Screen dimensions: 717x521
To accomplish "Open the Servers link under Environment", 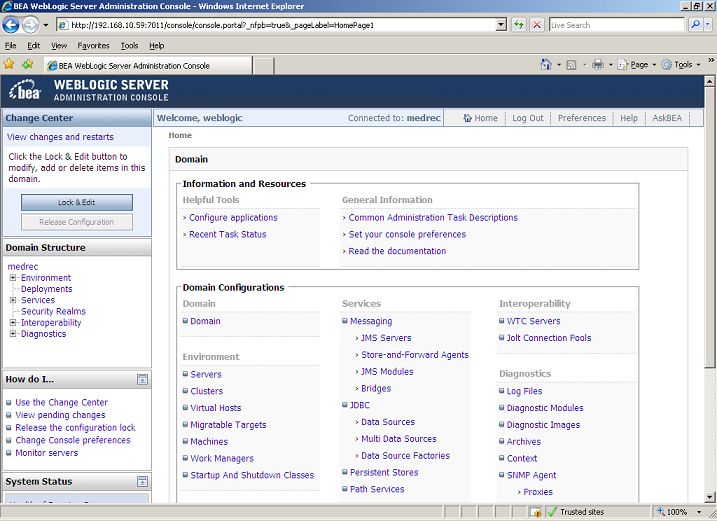I will coord(206,374).
